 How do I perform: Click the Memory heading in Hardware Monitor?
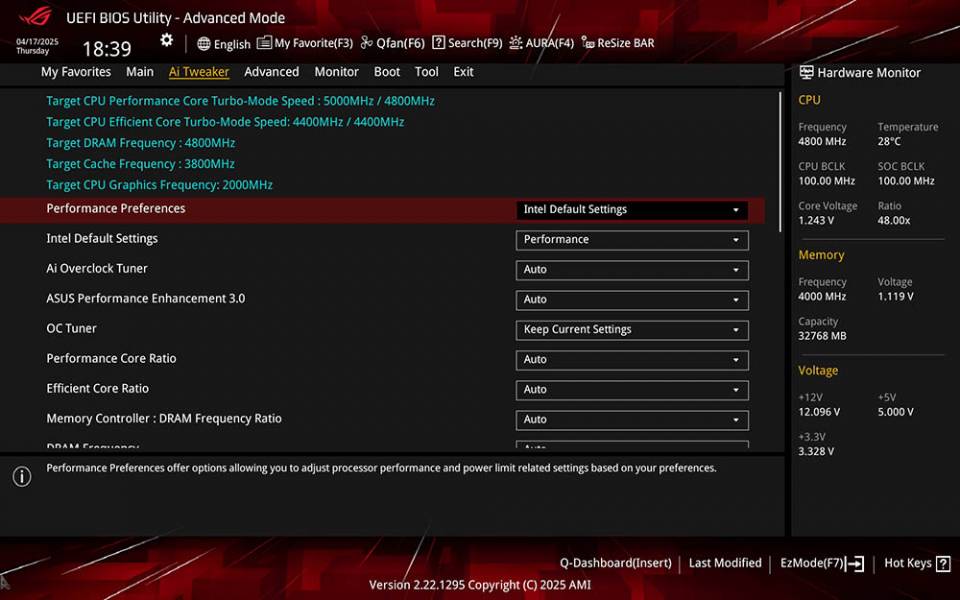pyautogui.click(x=821, y=255)
